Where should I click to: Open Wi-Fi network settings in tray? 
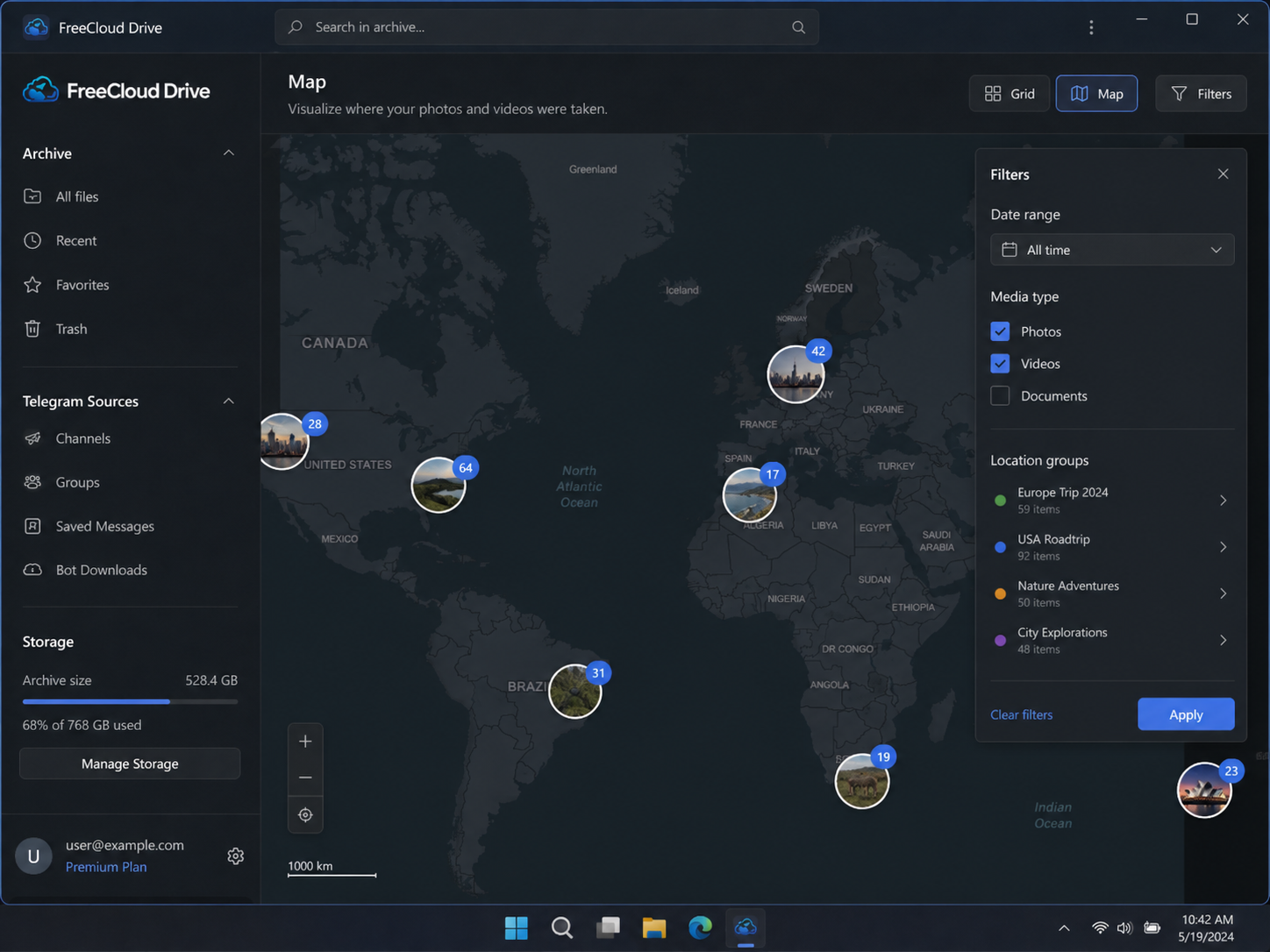click(1100, 927)
